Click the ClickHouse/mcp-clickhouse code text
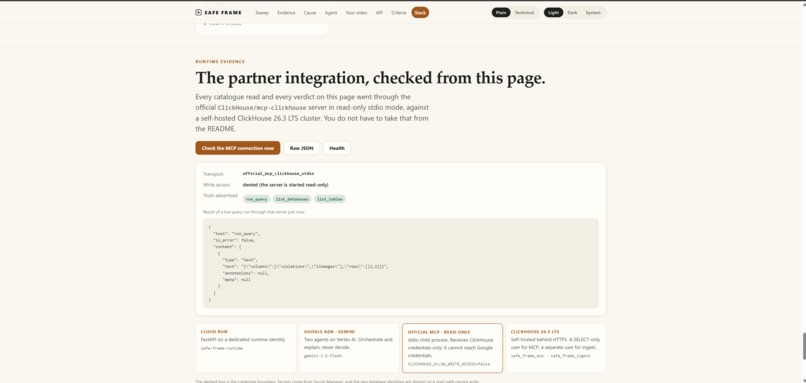This screenshot has width=806, height=383. [x=262, y=108]
